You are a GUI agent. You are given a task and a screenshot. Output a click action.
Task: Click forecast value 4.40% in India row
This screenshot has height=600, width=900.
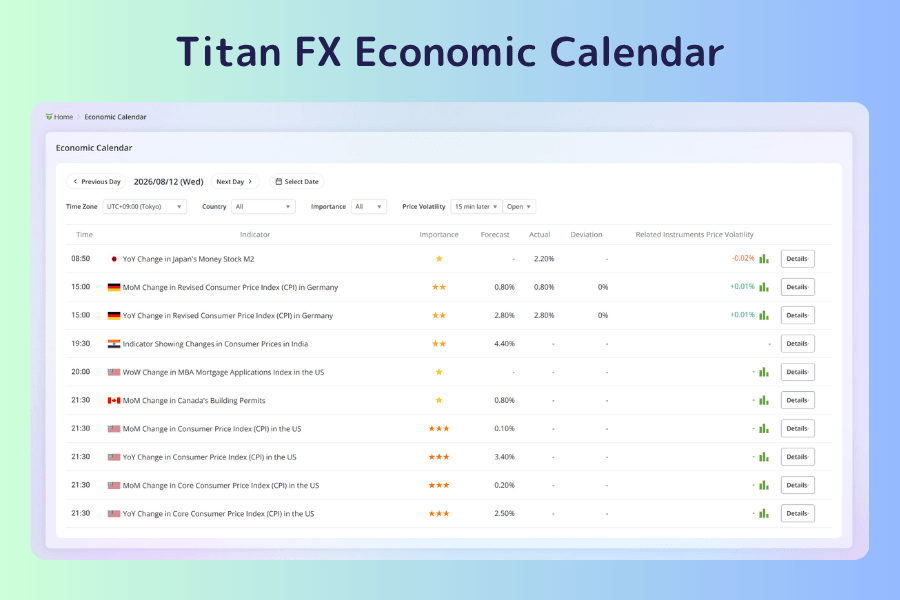pyautogui.click(x=505, y=344)
